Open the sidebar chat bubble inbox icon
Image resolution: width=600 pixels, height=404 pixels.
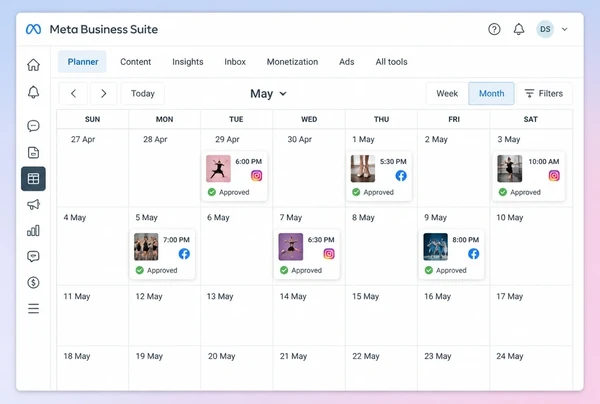(x=33, y=126)
